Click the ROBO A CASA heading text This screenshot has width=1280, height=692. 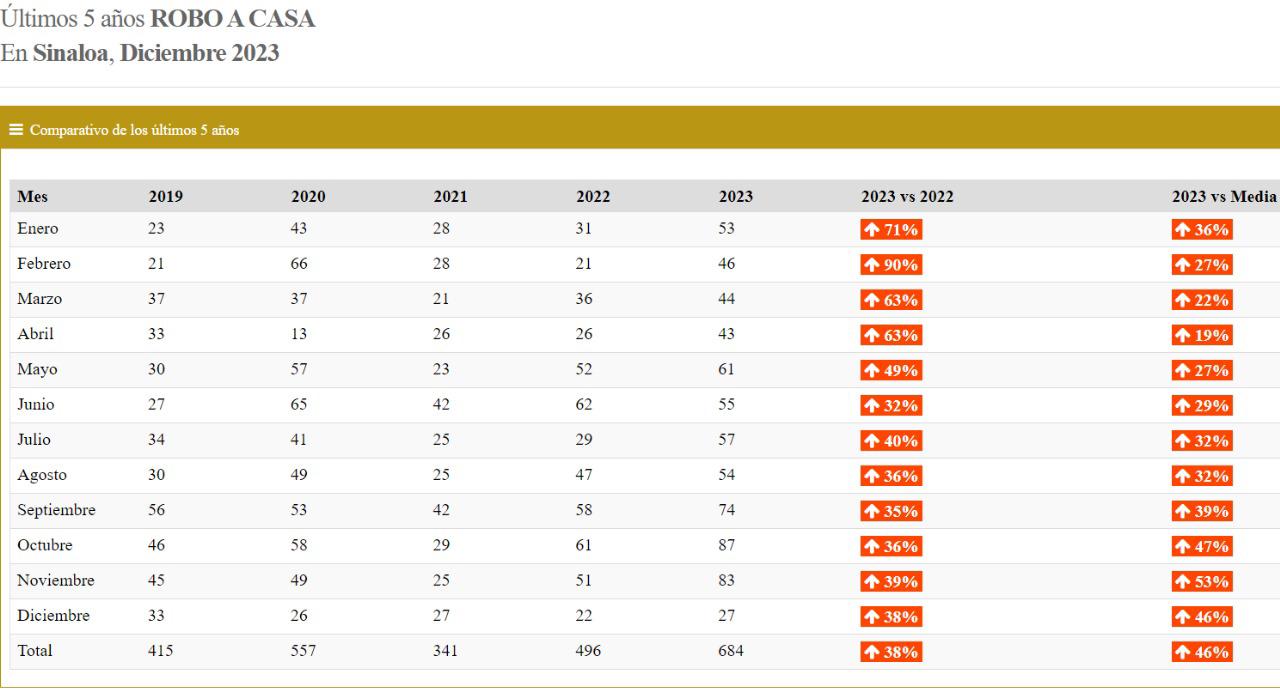click(231, 18)
